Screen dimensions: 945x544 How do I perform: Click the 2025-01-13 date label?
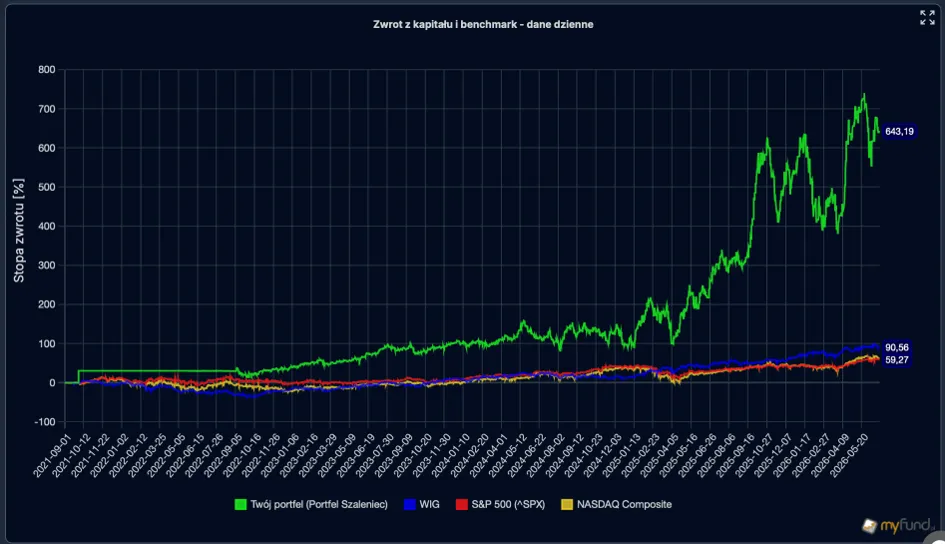tap(620, 455)
